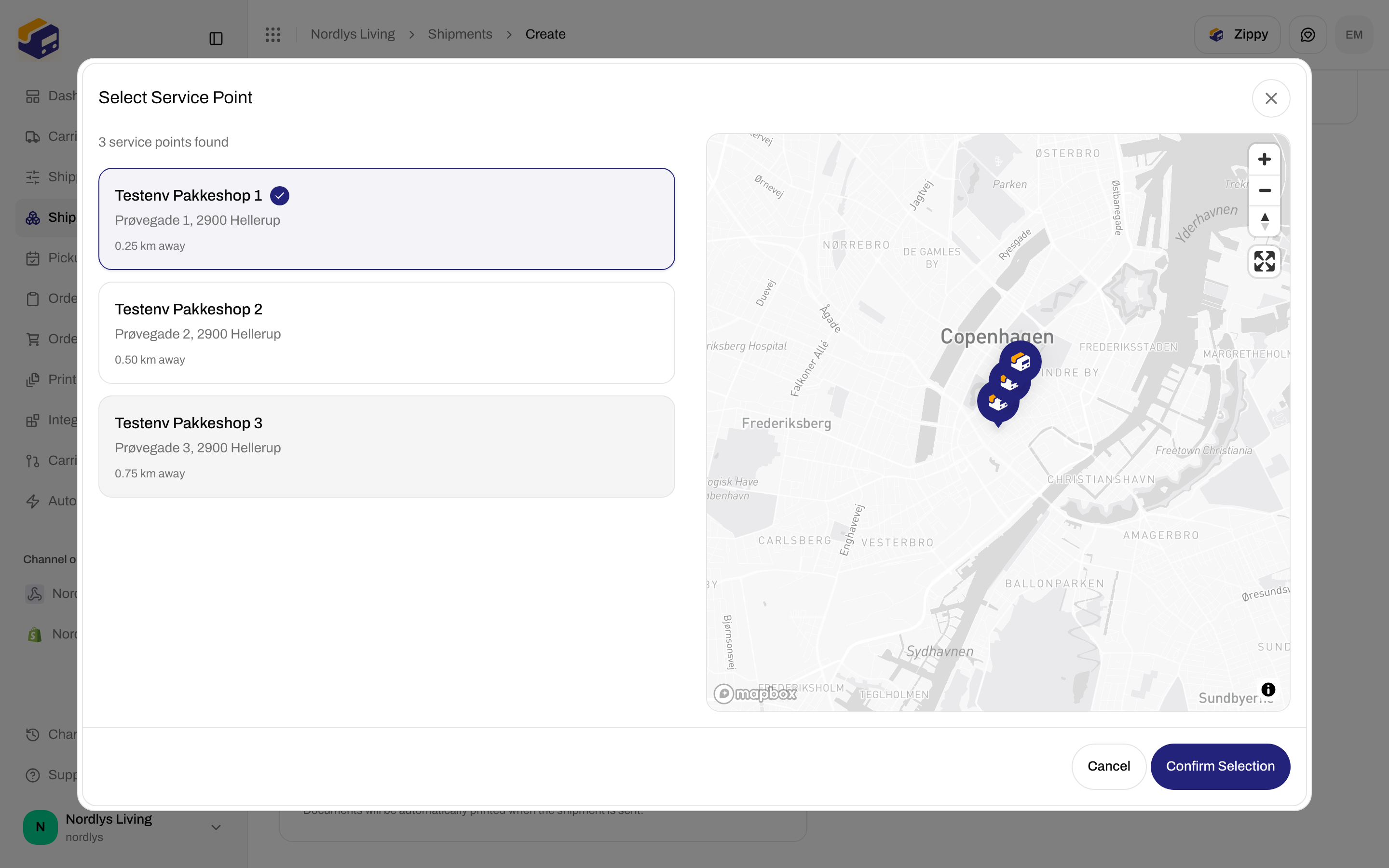This screenshot has width=1389, height=868.
Task: Click the bottom service point map marker
Action: click(x=997, y=404)
